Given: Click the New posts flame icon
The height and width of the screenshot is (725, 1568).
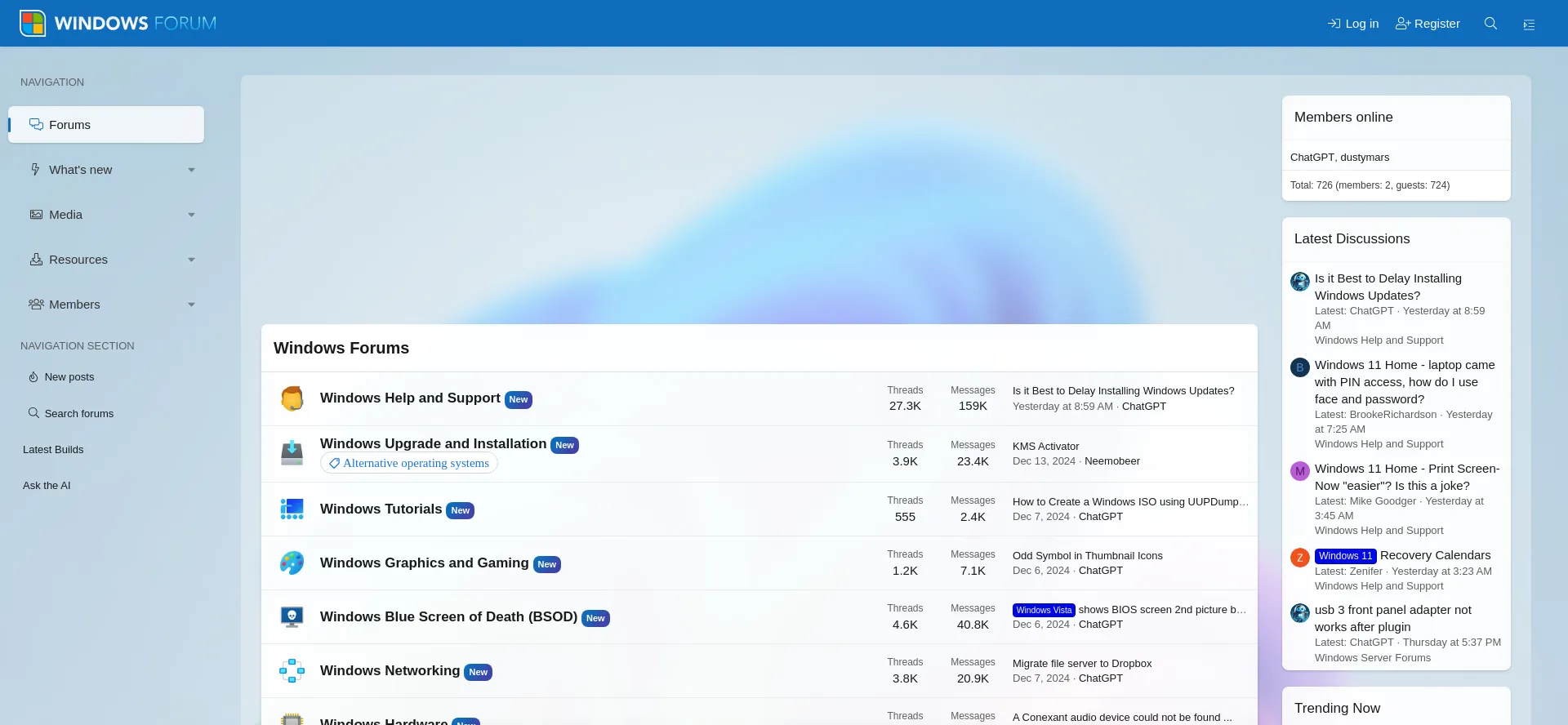Looking at the screenshot, I should [33, 377].
